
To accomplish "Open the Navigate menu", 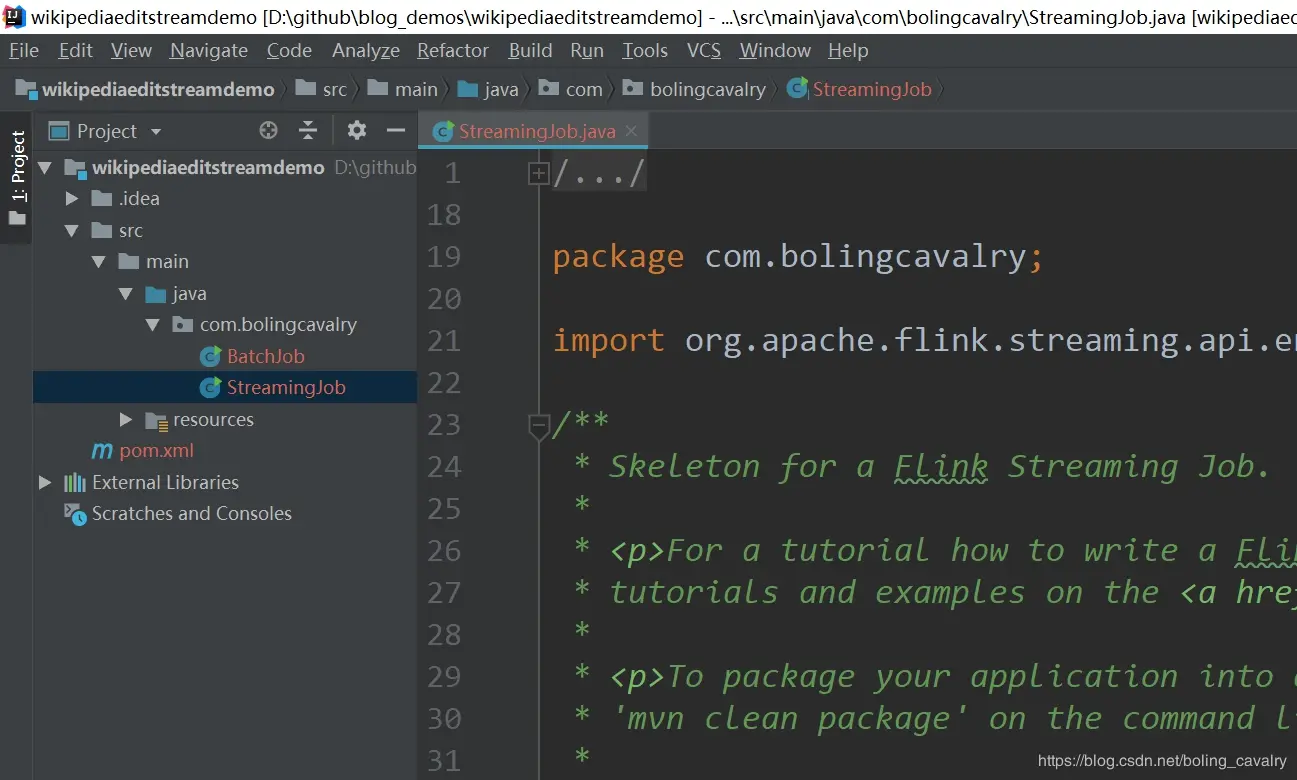I will (x=209, y=51).
